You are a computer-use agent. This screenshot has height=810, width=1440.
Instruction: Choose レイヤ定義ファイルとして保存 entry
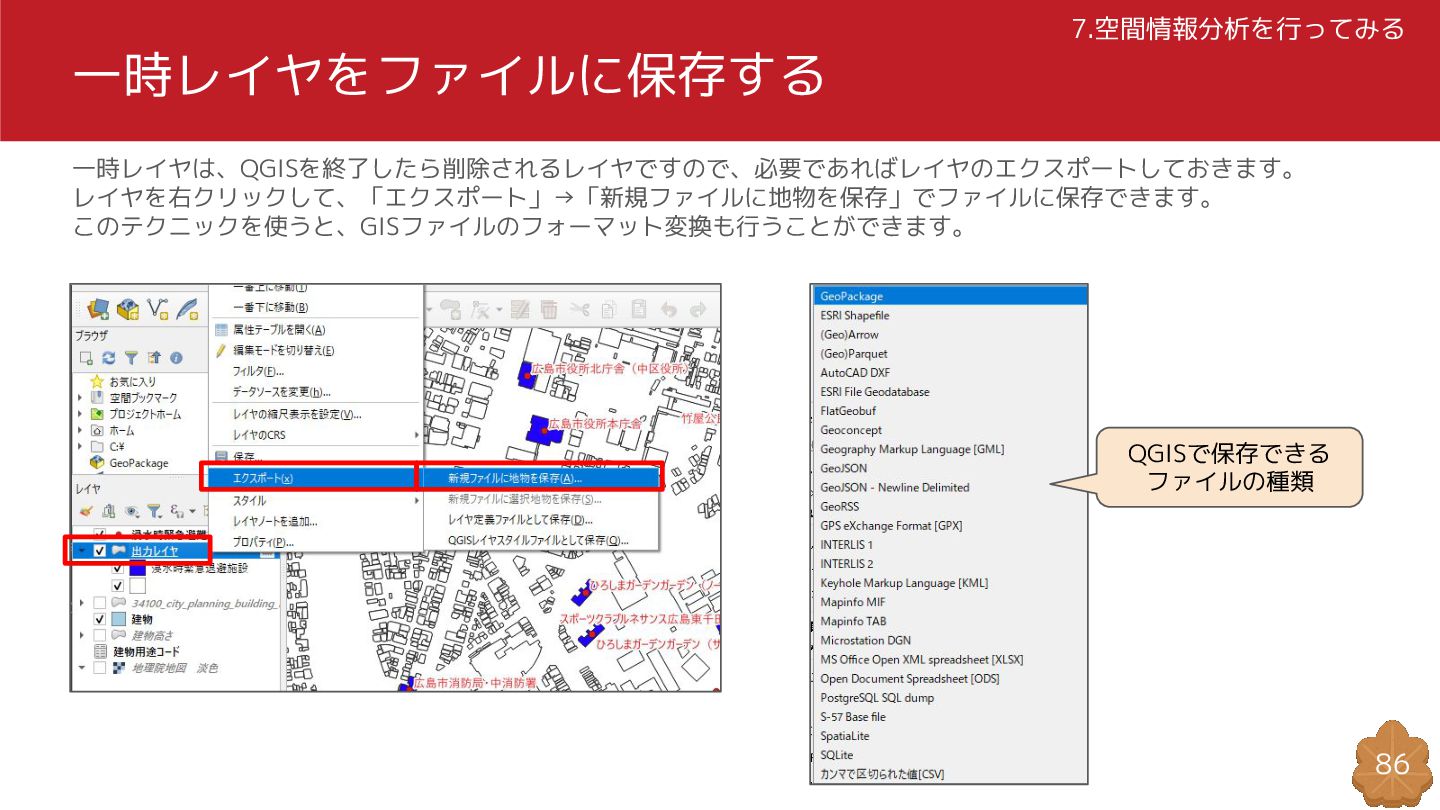[540, 520]
